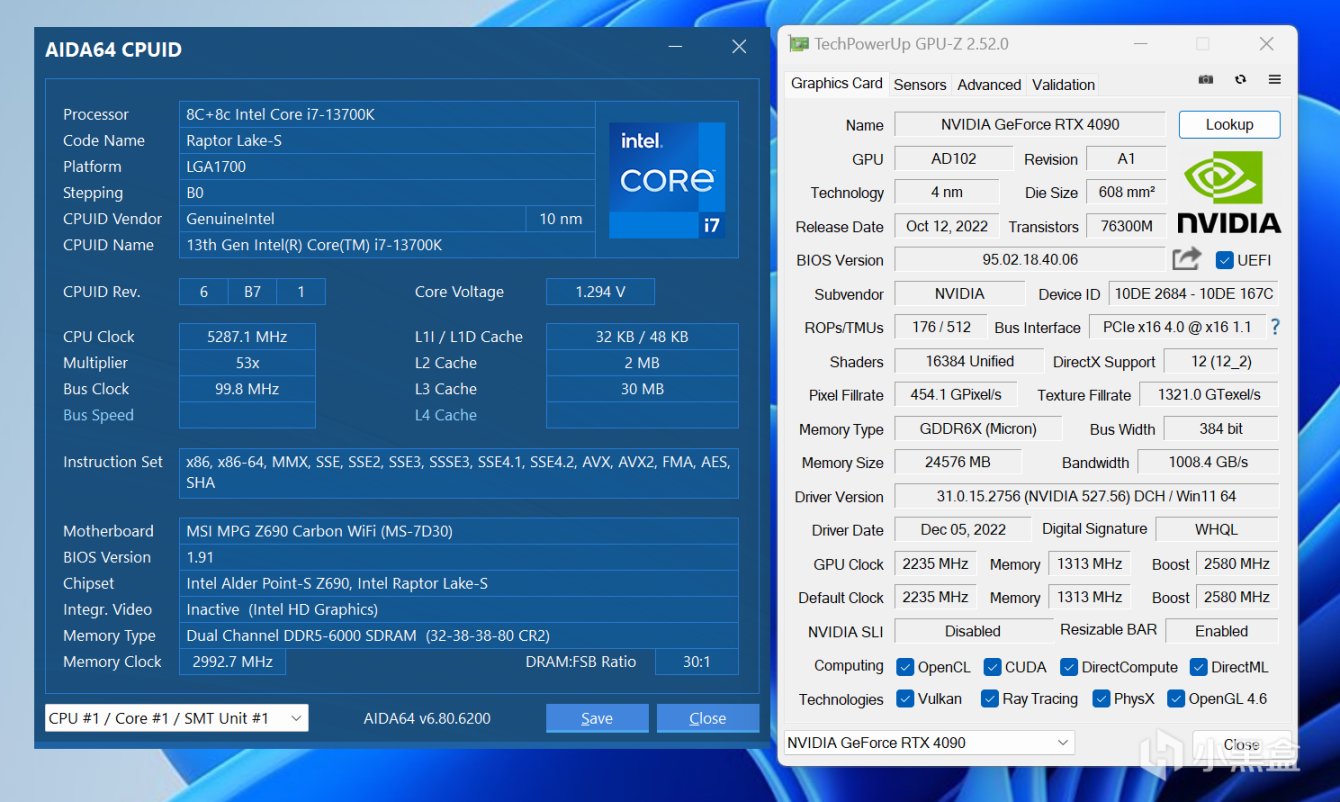
Task: Open the CPU #1 / Core #1 dropdown
Action: click(x=176, y=718)
